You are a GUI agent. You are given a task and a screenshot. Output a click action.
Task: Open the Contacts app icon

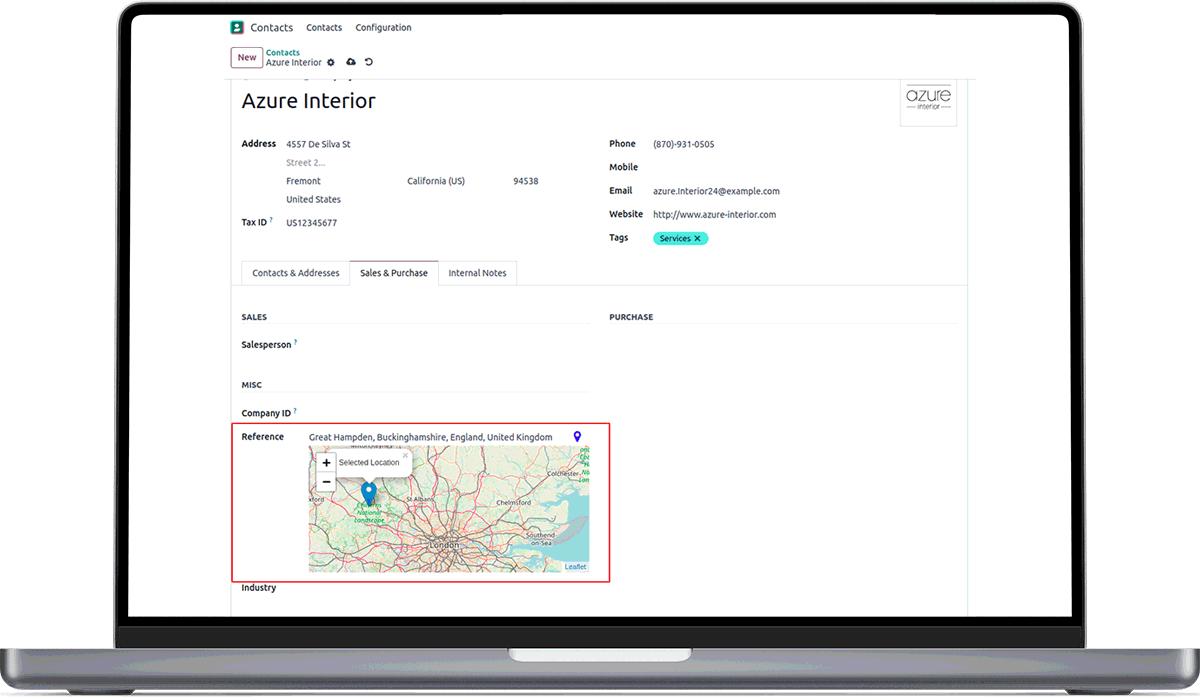point(237,28)
